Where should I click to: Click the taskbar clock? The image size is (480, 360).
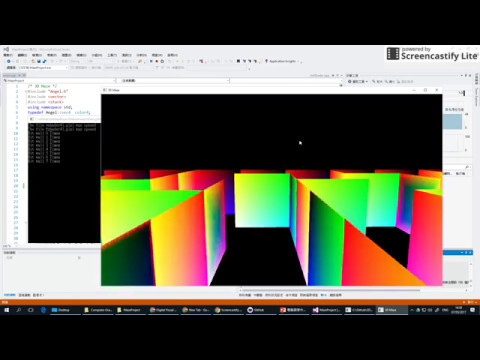[459, 310]
